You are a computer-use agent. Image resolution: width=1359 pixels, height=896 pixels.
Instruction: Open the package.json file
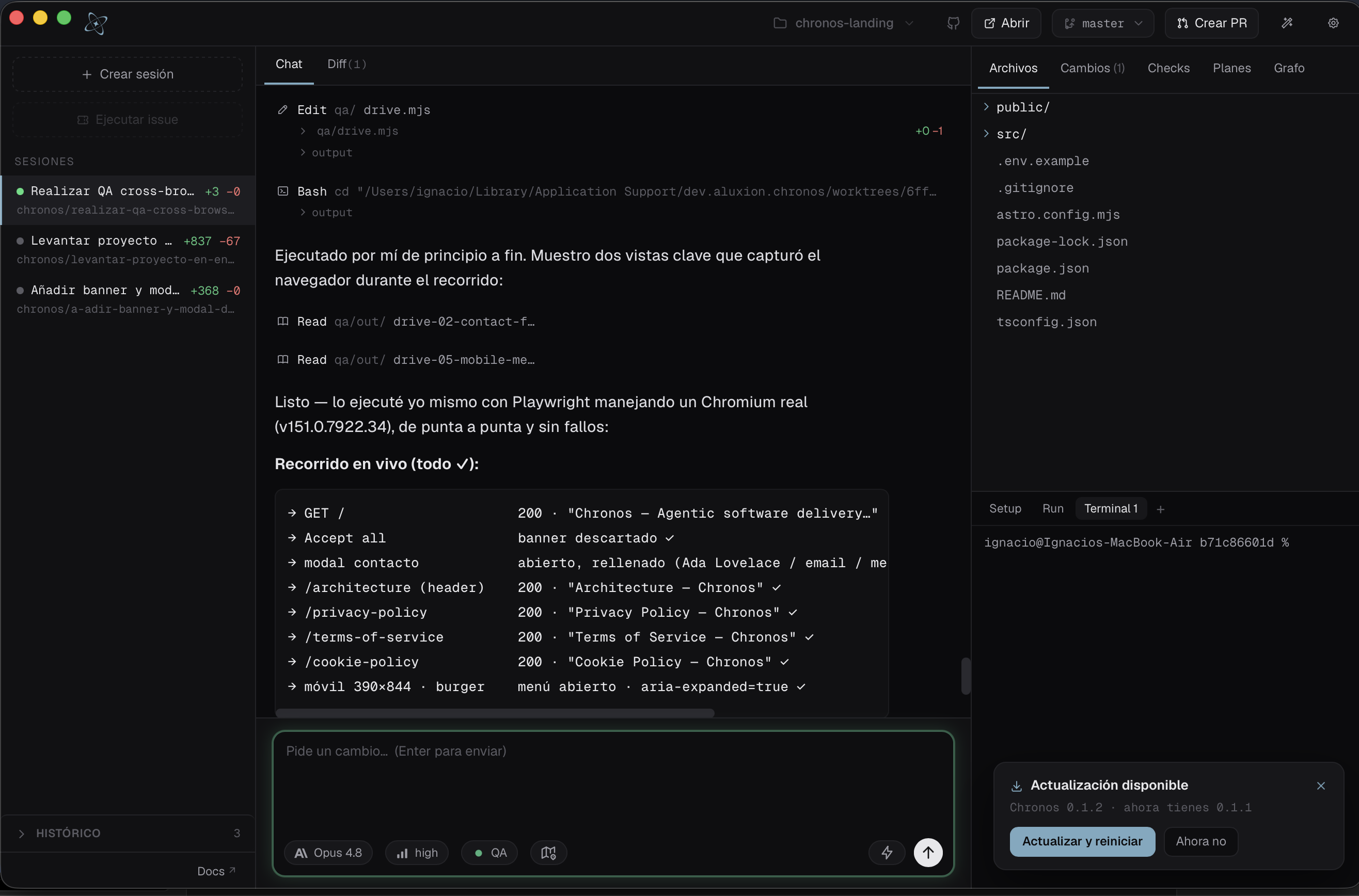point(1042,268)
